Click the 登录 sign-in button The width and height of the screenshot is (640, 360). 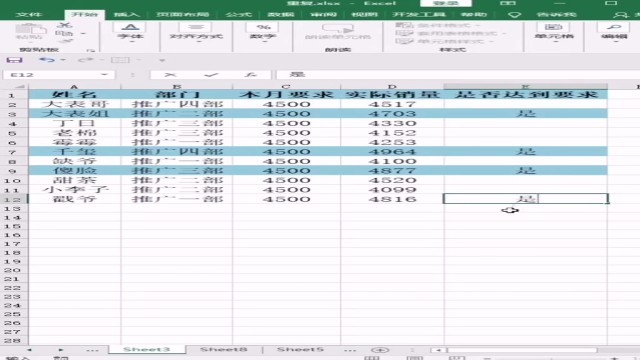[x=446, y=3]
